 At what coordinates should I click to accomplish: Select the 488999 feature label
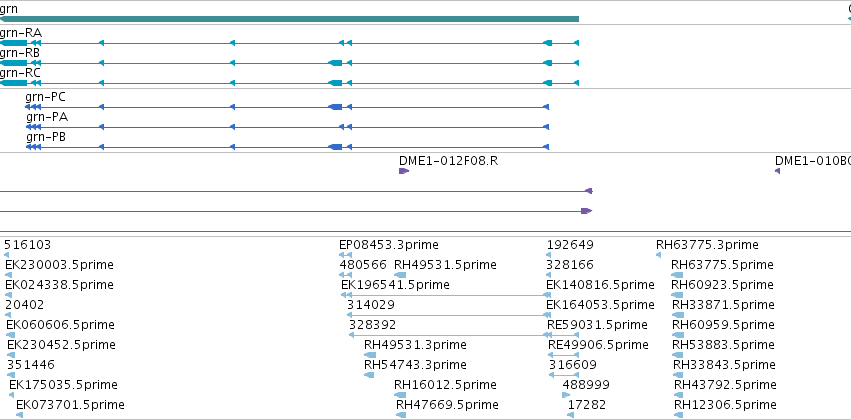586,385
